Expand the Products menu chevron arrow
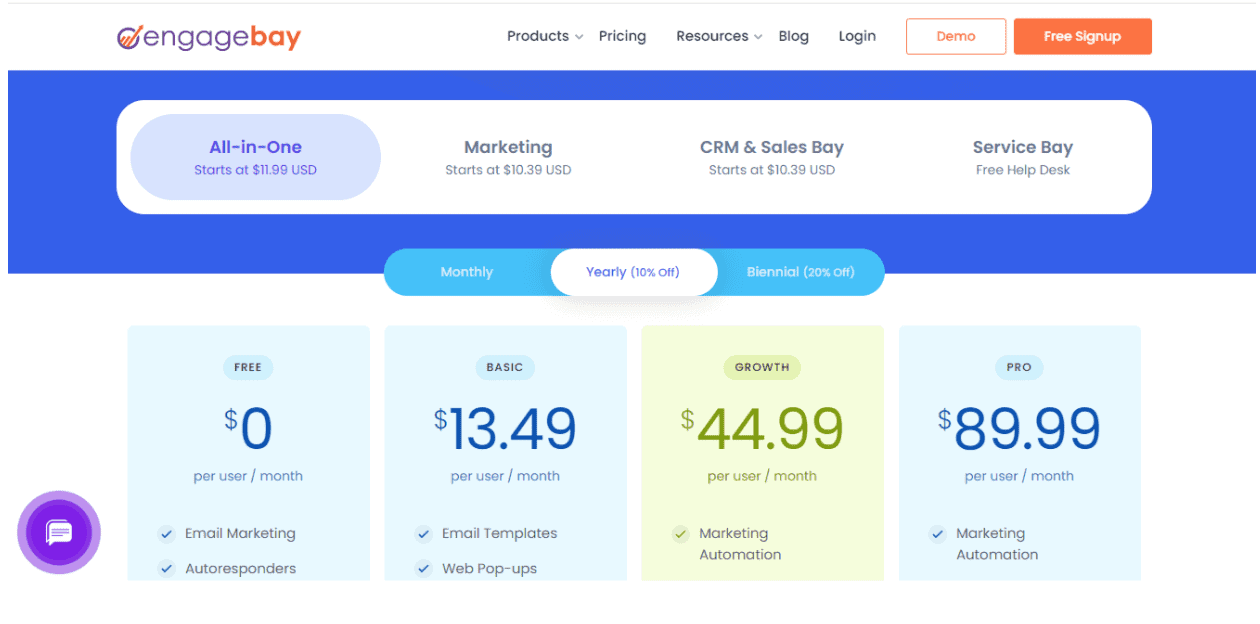This screenshot has height=624, width=1260. (x=578, y=37)
